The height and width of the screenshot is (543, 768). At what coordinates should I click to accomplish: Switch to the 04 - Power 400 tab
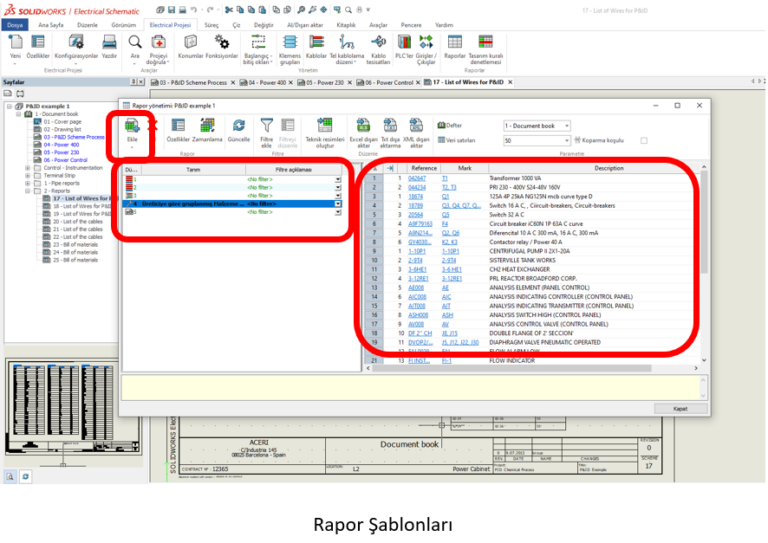click(x=266, y=82)
